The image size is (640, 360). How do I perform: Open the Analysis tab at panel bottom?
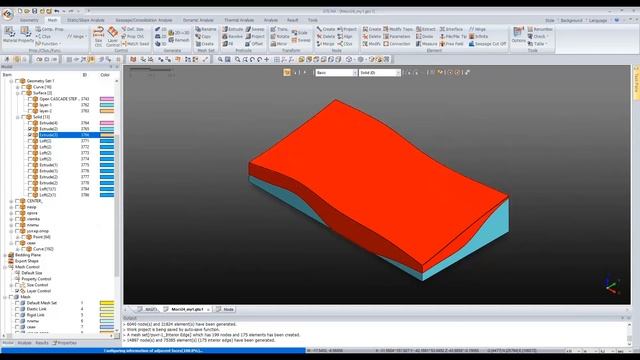pos(24,343)
